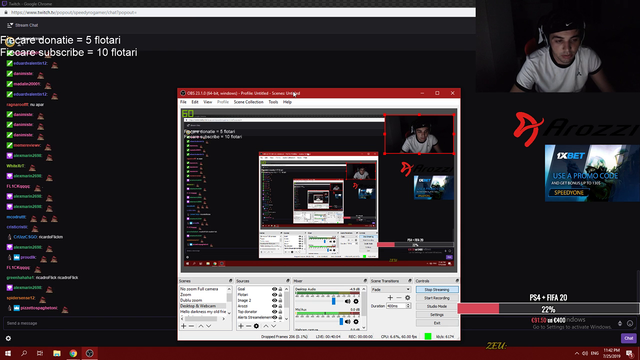This screenshot has height=360, width=640.
Task: Hide the Flotari source
Action: click(x=274, y=295)
